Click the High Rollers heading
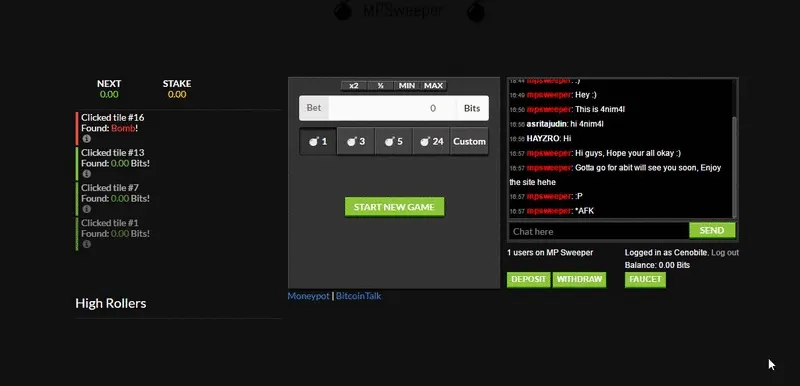This screenshot has width=800, height=386. point(111,303)
